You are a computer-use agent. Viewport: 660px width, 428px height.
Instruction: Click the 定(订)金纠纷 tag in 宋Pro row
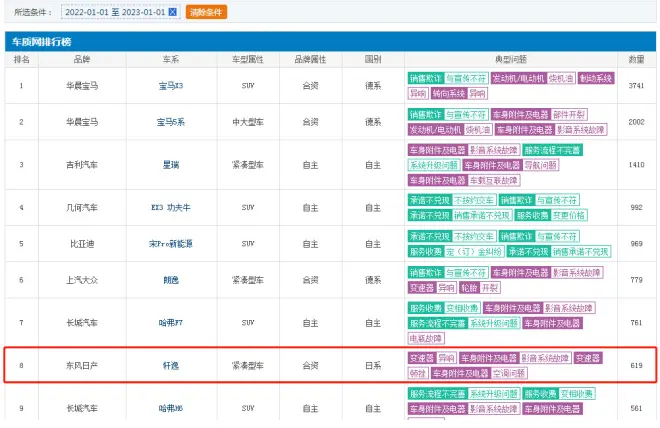pyautogui.click(x=474, y=252)
